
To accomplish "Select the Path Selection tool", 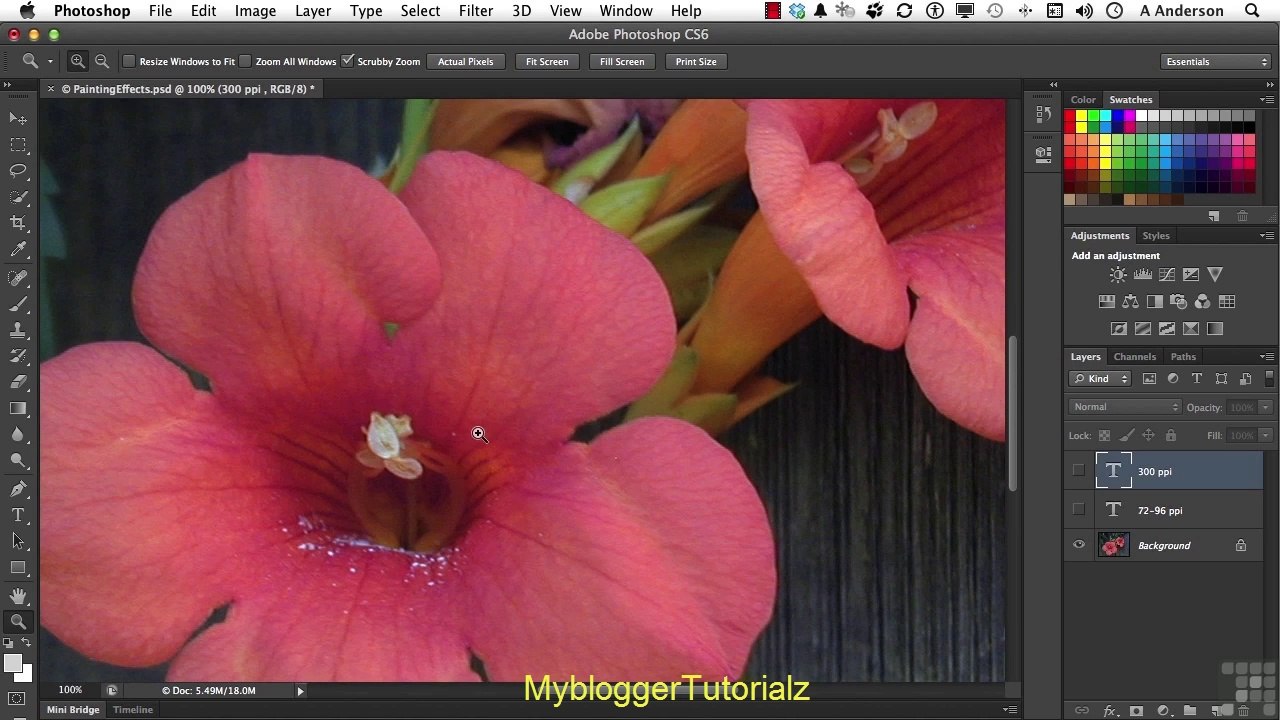I will coord(18,541).
